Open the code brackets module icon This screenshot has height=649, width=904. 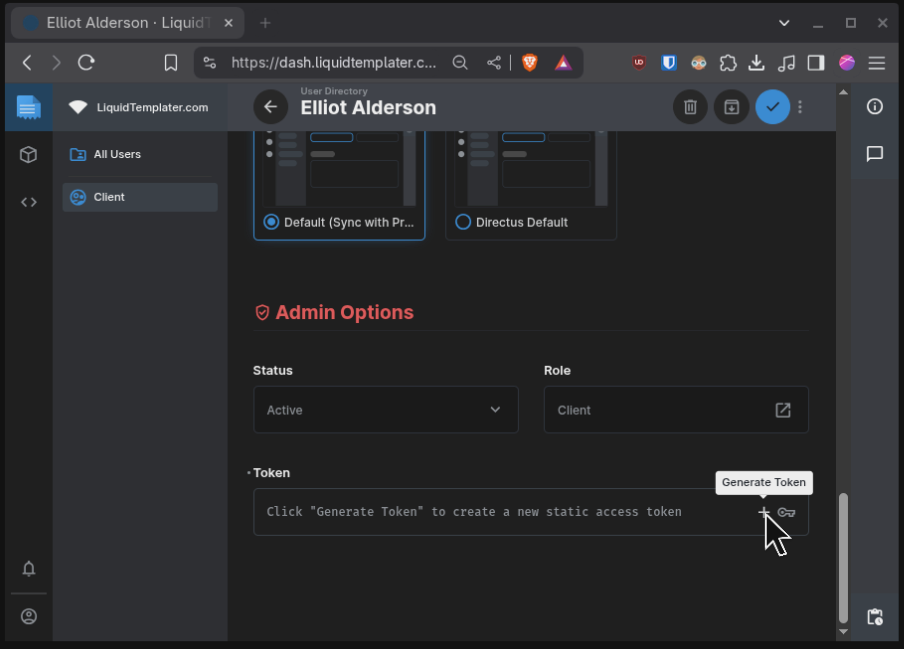pos(29,202)
